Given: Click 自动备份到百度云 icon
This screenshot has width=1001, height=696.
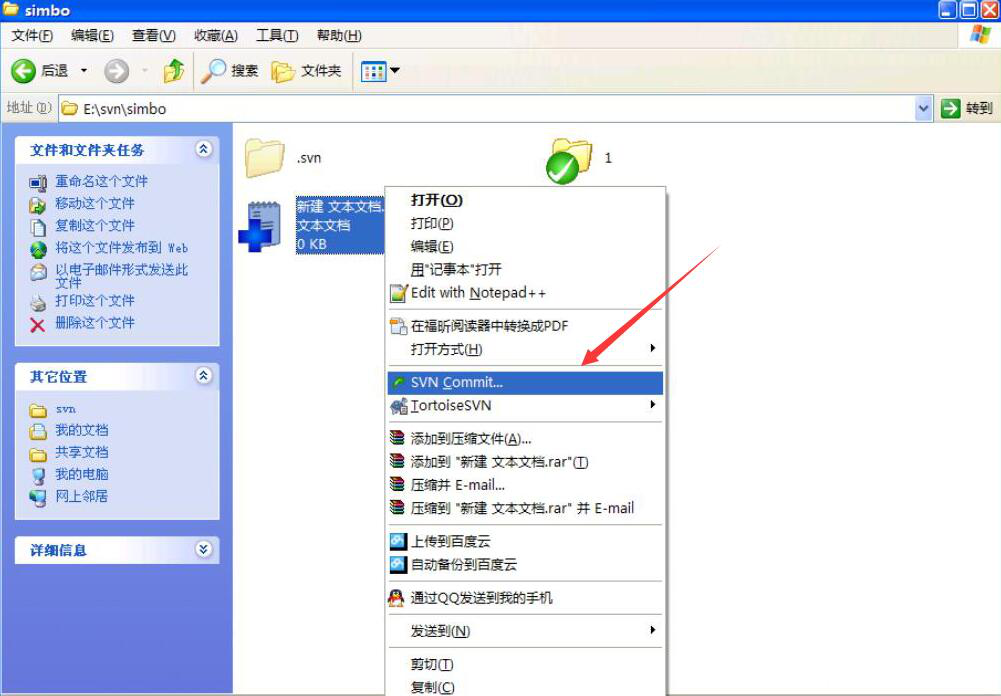Looking at the screenshot, I should (x=398, y=564).
